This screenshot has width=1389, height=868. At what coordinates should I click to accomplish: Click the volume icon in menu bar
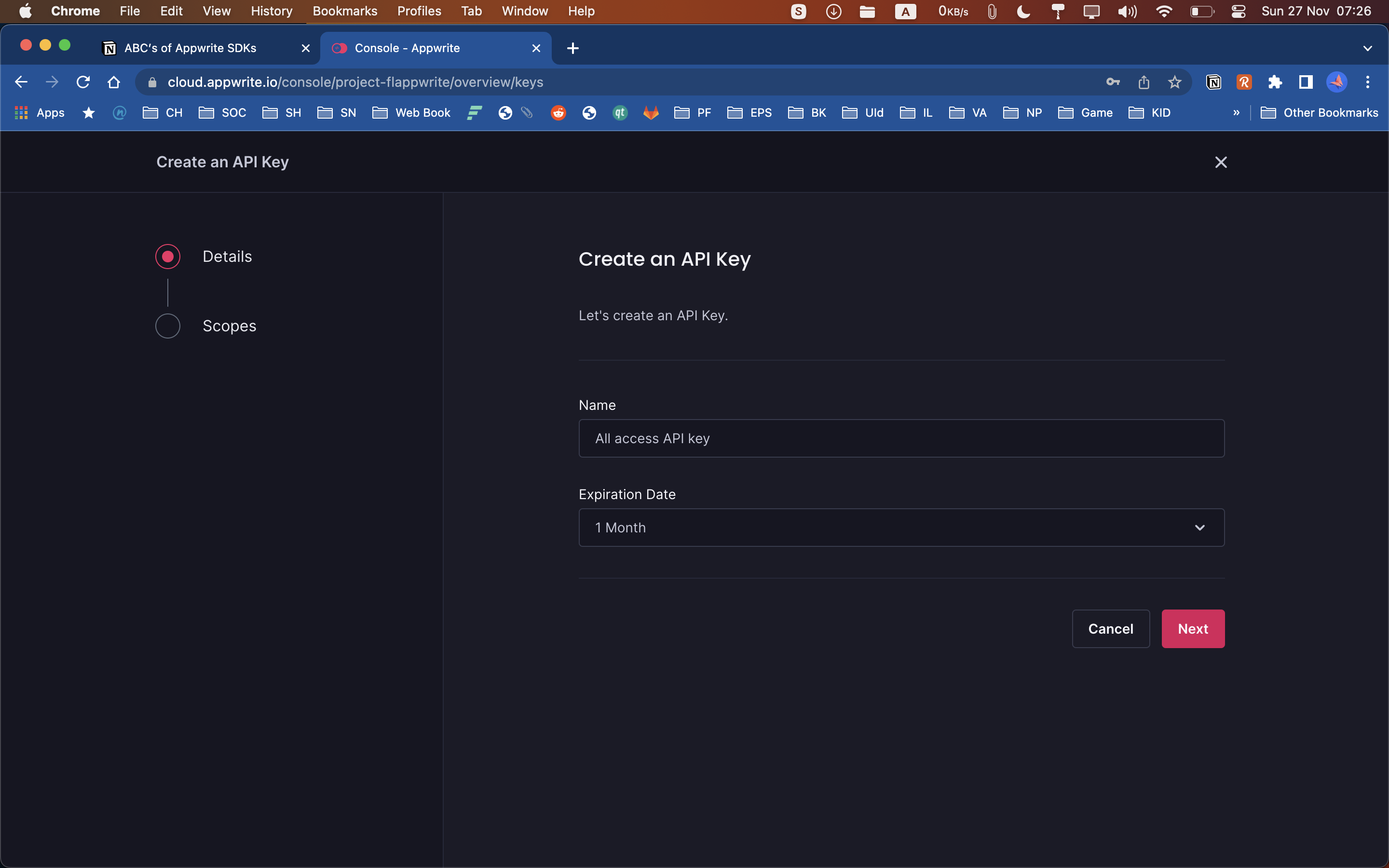point(1127,11)
